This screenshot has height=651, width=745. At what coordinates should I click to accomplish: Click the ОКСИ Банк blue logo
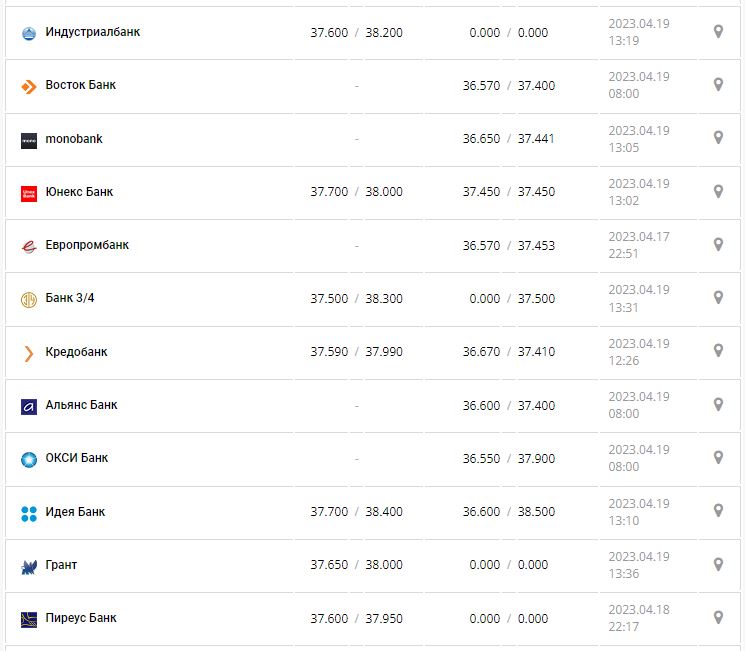[29, 459]
